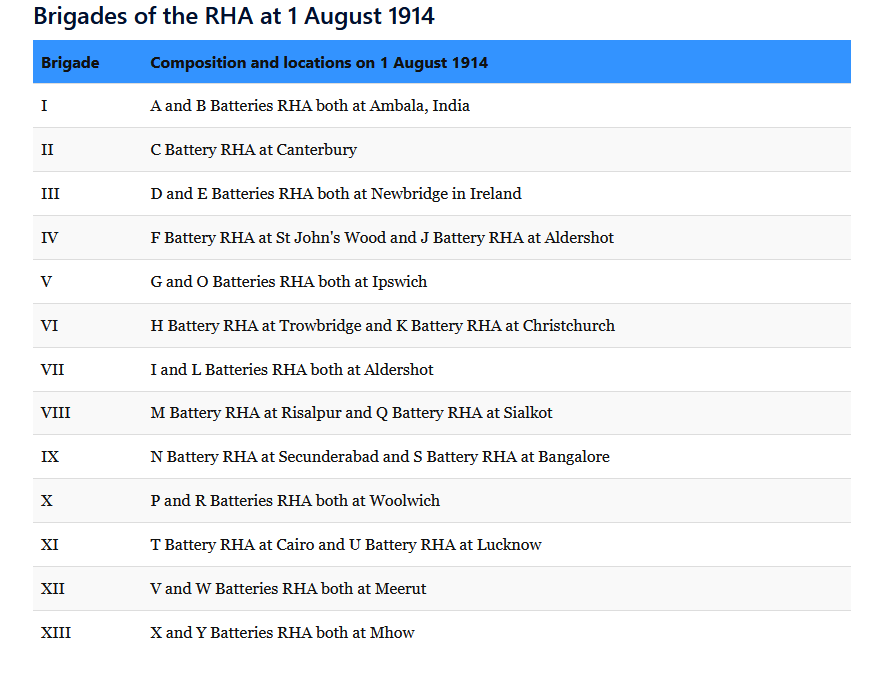Screen dimensions: 892x678
Task: Click the N Battery Secunderabad entry
Action: click(x=380, y=457)
